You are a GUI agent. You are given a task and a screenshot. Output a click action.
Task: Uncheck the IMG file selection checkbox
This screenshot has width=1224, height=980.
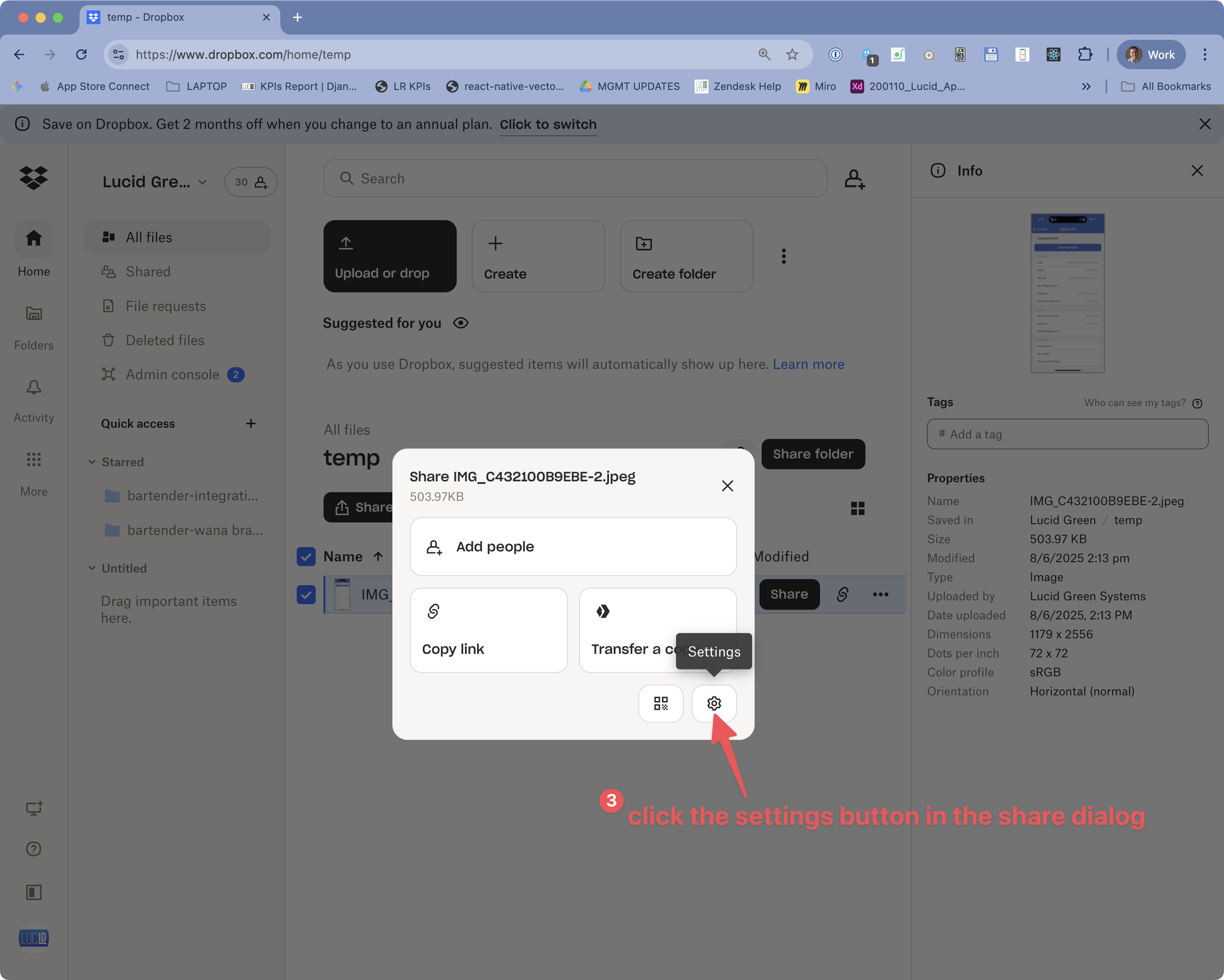(x=306, y=595)
